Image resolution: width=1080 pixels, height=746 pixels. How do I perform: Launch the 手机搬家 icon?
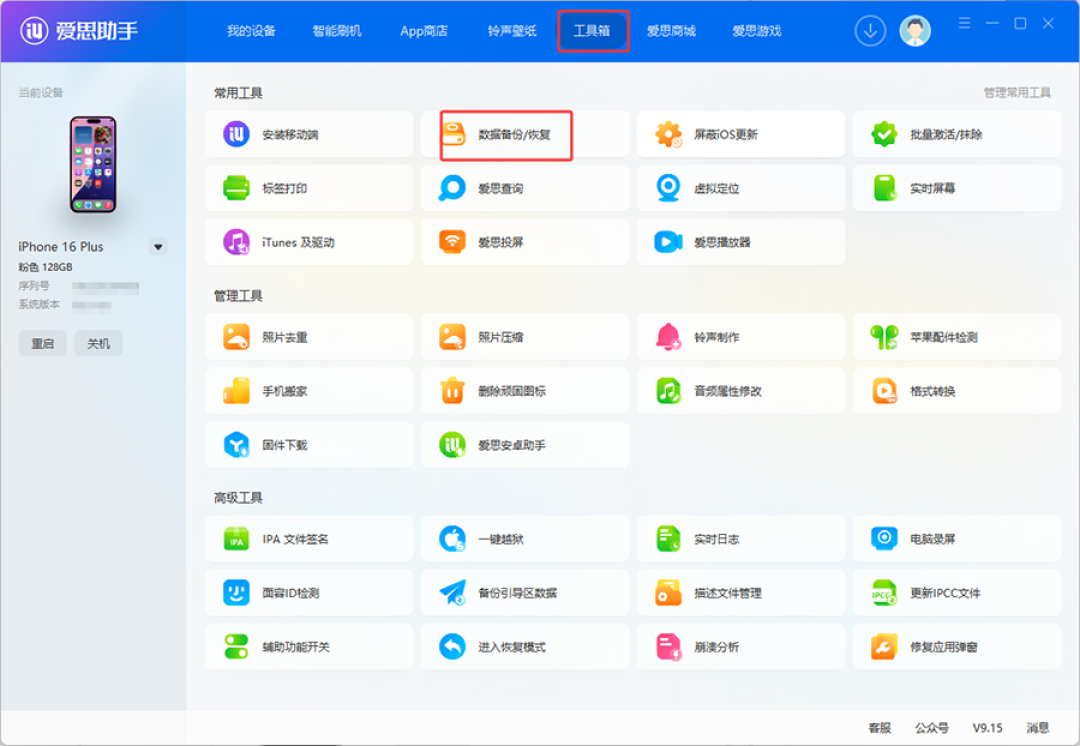236,391
